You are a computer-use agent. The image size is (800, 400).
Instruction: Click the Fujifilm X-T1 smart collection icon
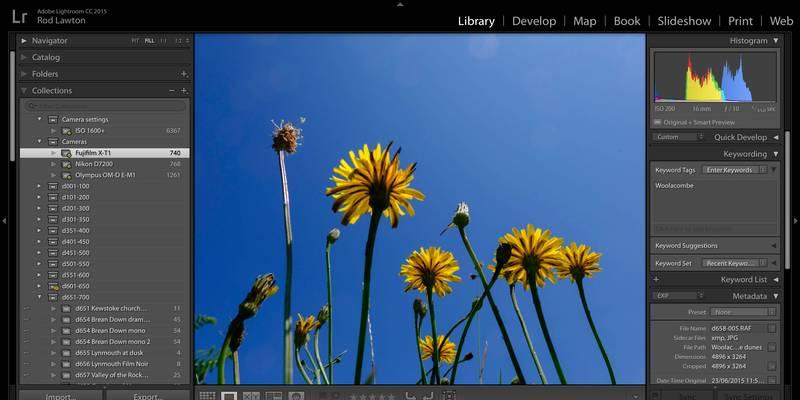pyautogui.click(x=66, y=153)
